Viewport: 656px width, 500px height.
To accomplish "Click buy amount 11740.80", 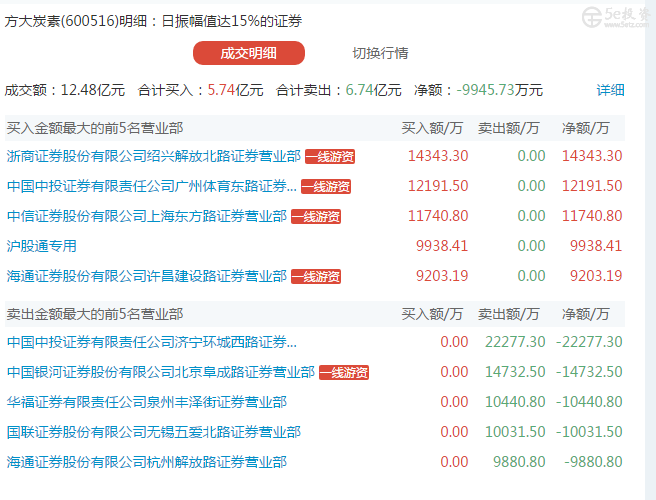I will [x=438, y=216].
